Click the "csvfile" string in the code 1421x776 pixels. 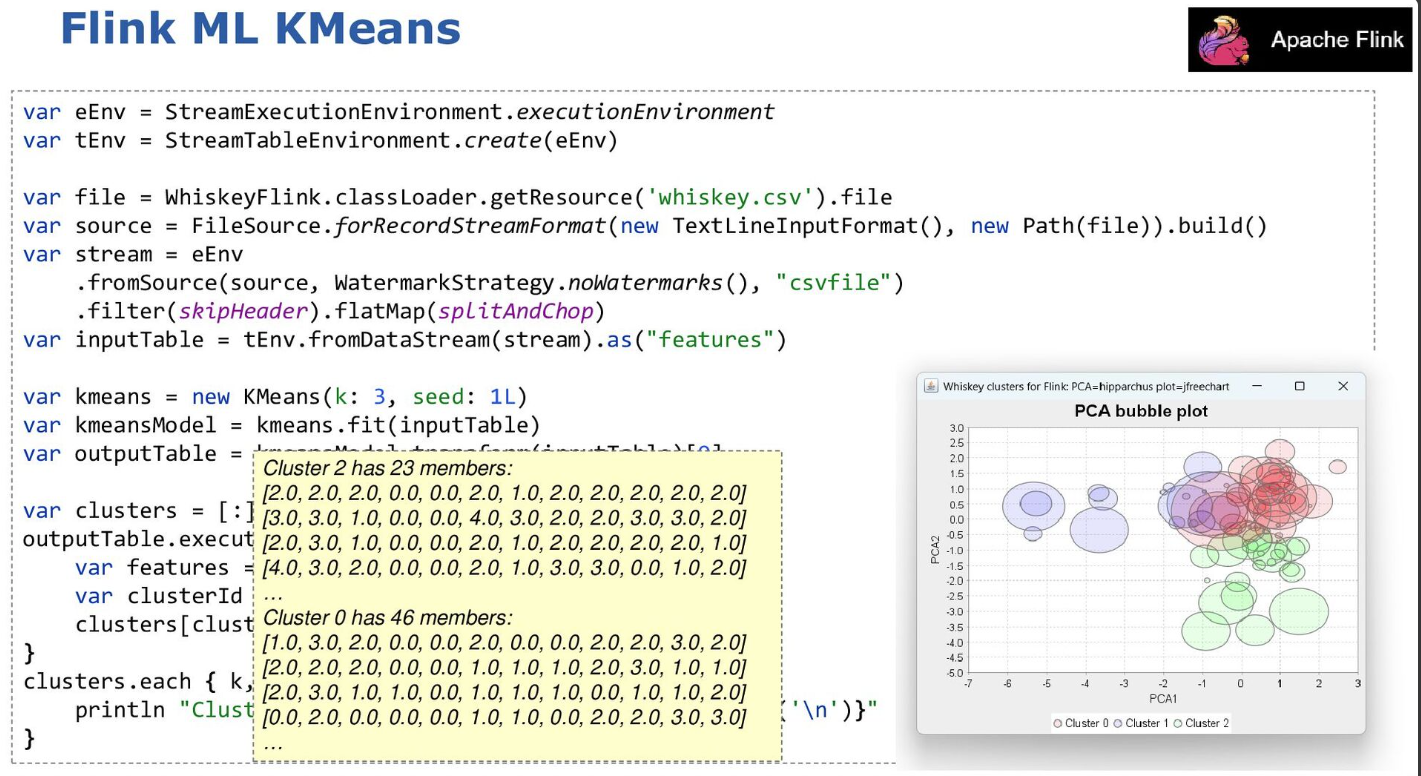tap(834, 283)
